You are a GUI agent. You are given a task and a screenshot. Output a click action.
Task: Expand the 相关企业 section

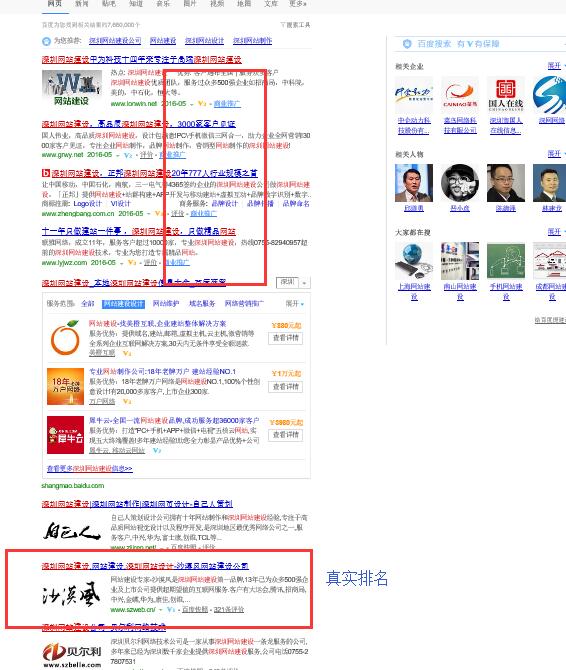point(556,66)
